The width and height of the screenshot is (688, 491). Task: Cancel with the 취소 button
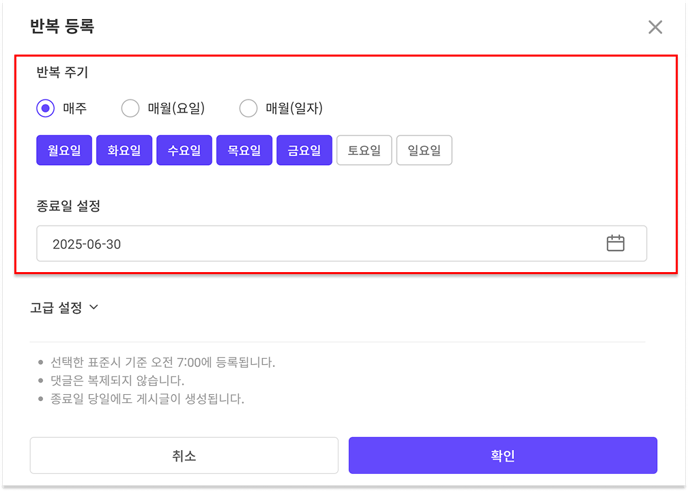[x=184, y=455]
